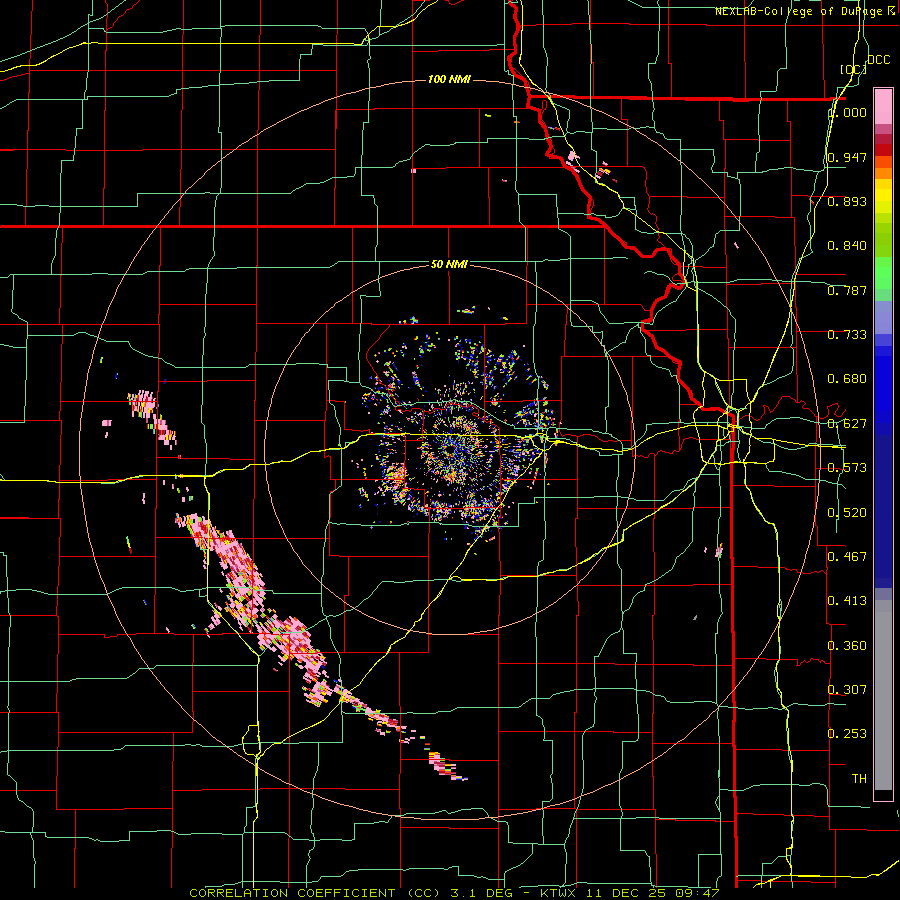The height and width of the screenshot is (900, 900).
Task: Click the 0.733 legend value
Action: click(x=847, y=335)
